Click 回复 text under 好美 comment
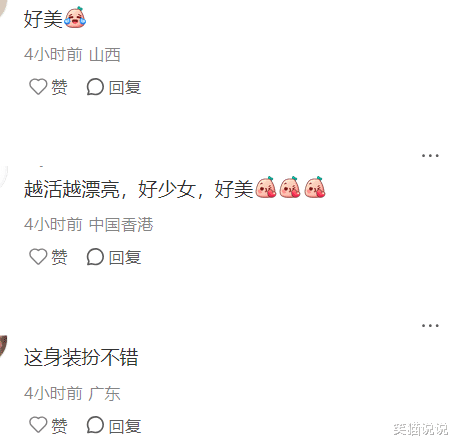The image size is (456, 445). [x=125, y=88]
